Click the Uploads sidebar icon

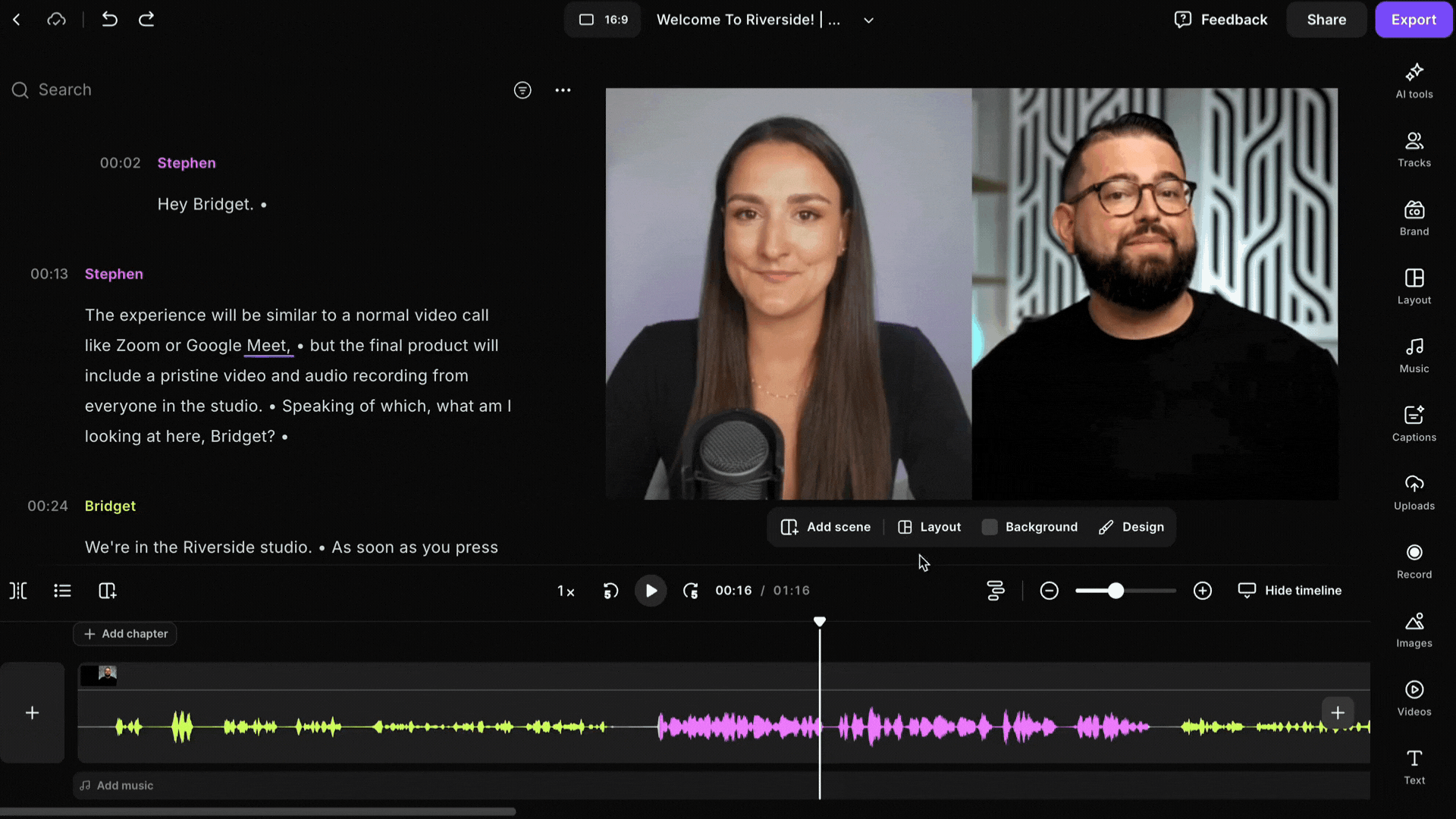(1414, 492)
